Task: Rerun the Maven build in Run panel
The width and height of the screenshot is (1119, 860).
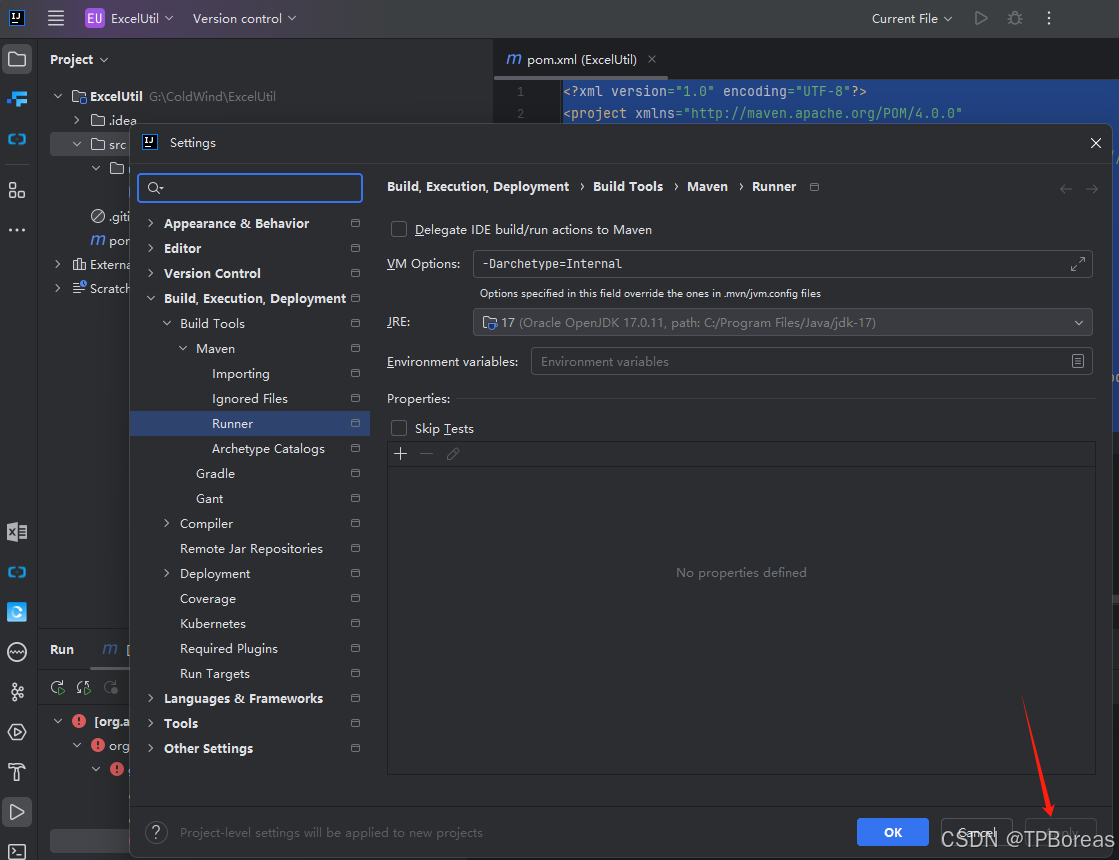Action: 58,687
